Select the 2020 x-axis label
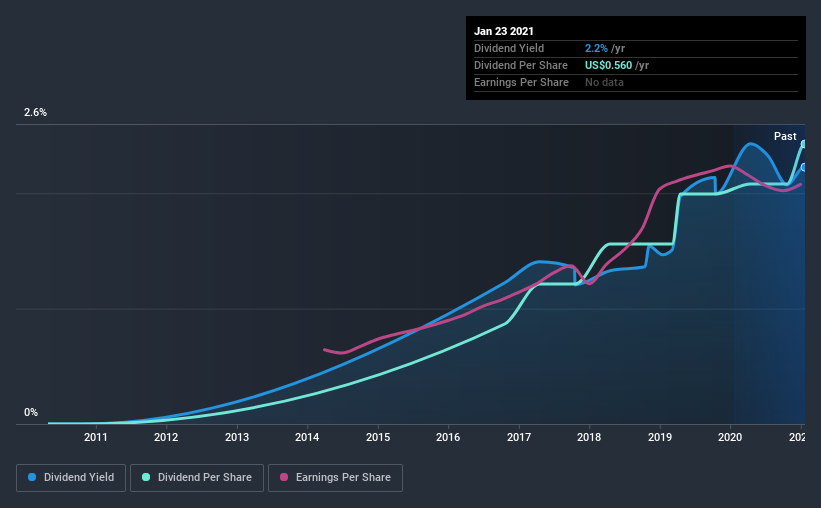The height and width of the screenshot is (508, 821). [730, 437]
